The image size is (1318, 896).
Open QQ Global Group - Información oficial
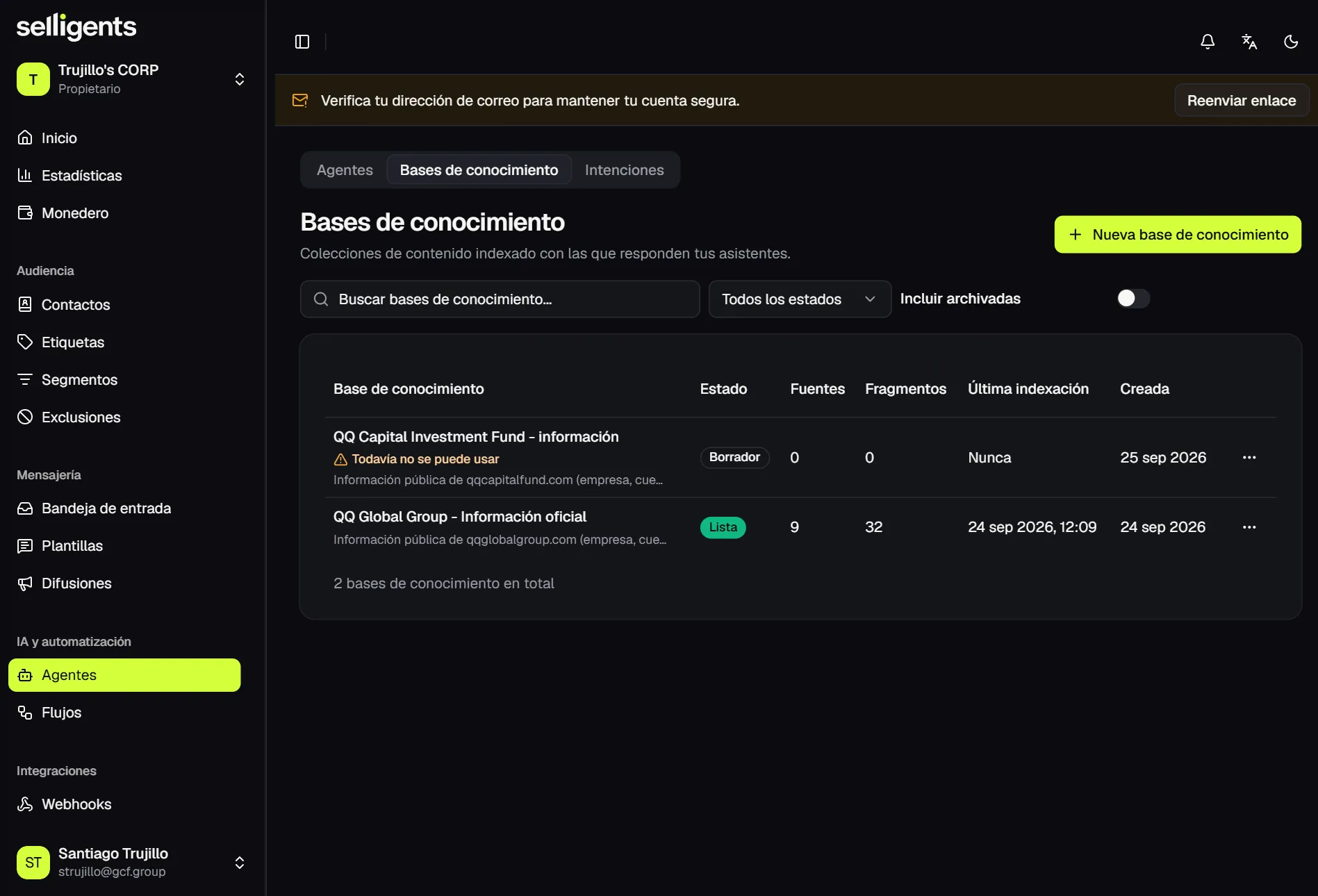(460, 517)
